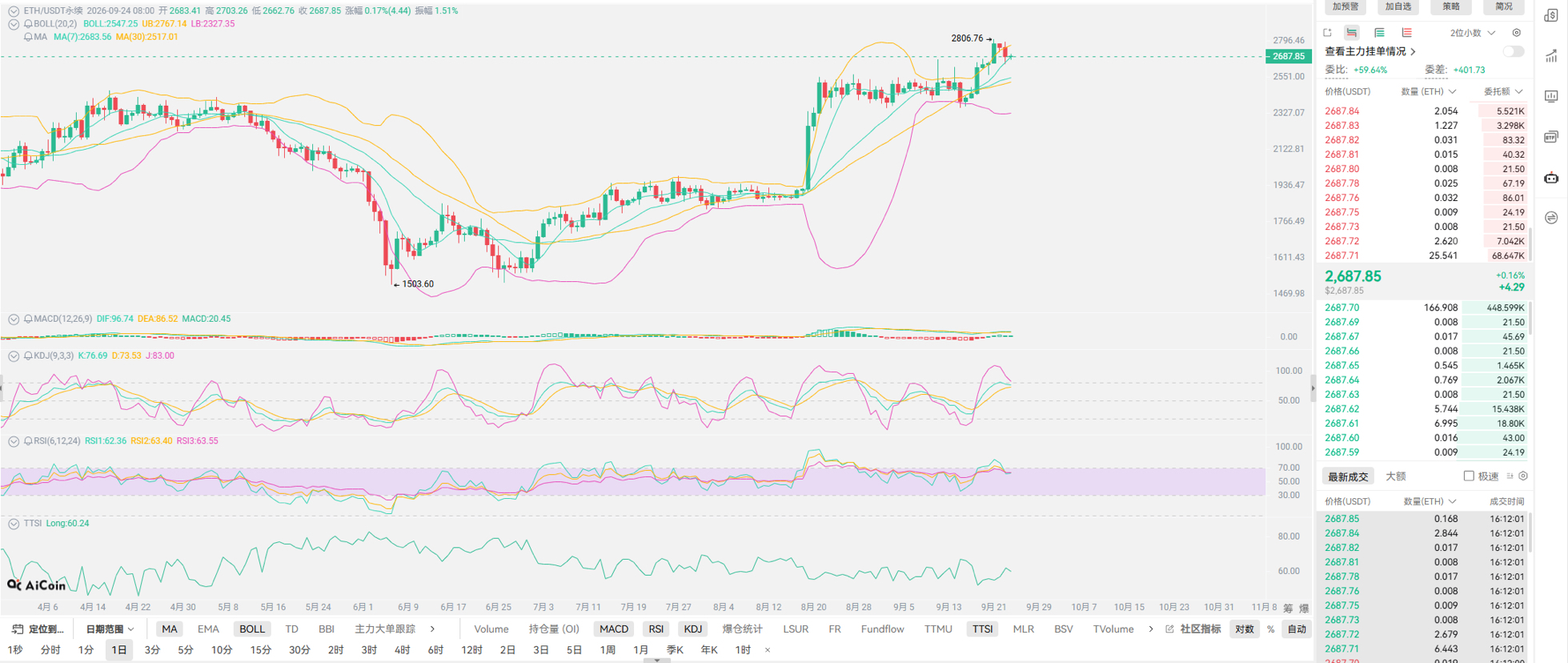Show buy orders only in order book
Image resolution: width=1568 pixels, height=663 pixels.
[x=1379, y=33]
